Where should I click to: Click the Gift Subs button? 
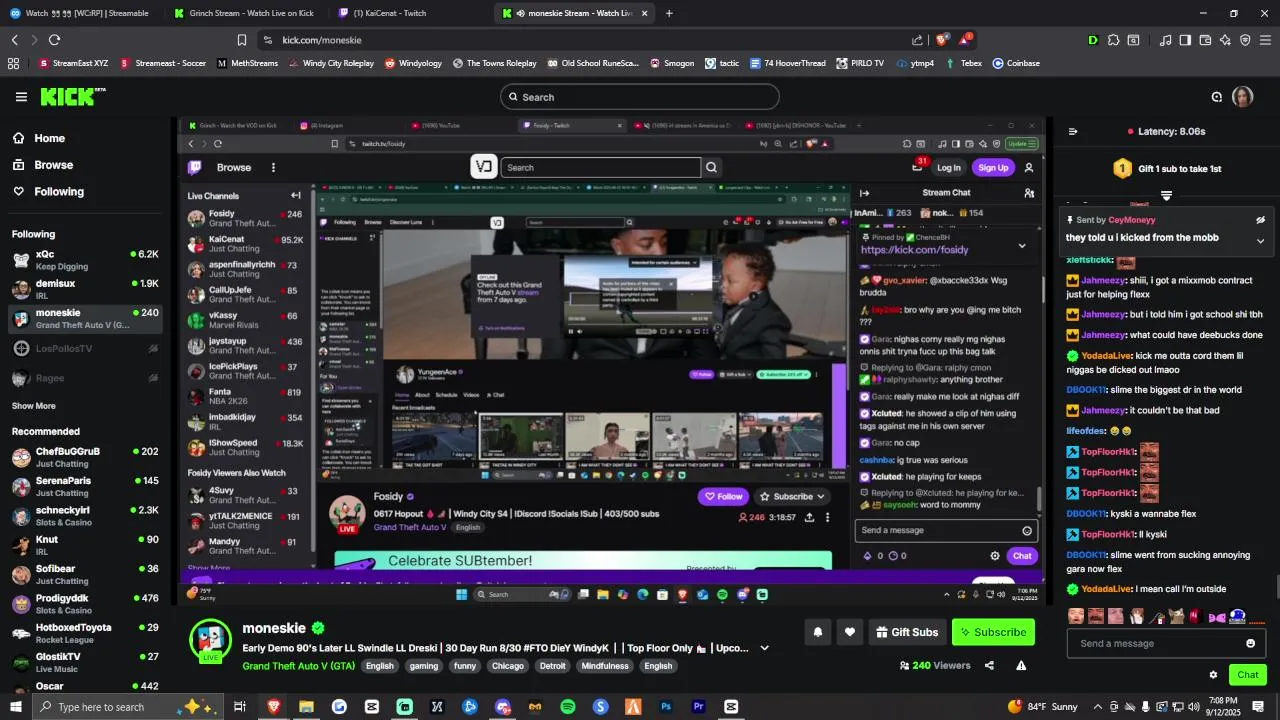pyautogui.click(x=908, y=632)
